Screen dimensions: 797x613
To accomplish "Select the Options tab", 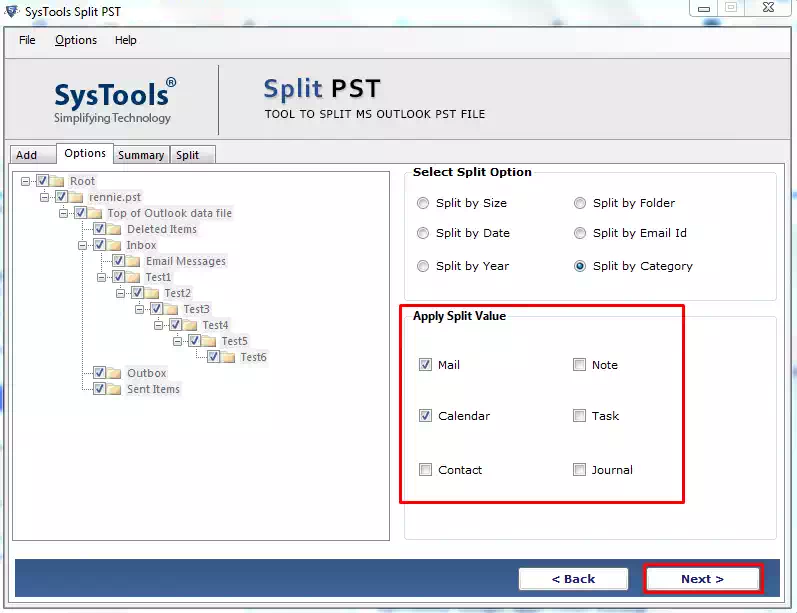I will [x=84, y=153].
